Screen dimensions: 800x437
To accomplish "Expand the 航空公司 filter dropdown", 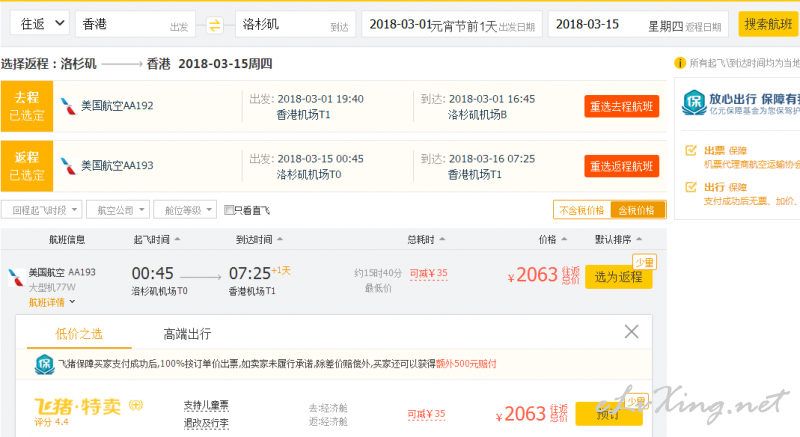I will pyautogui.click(x=118, y=210).
